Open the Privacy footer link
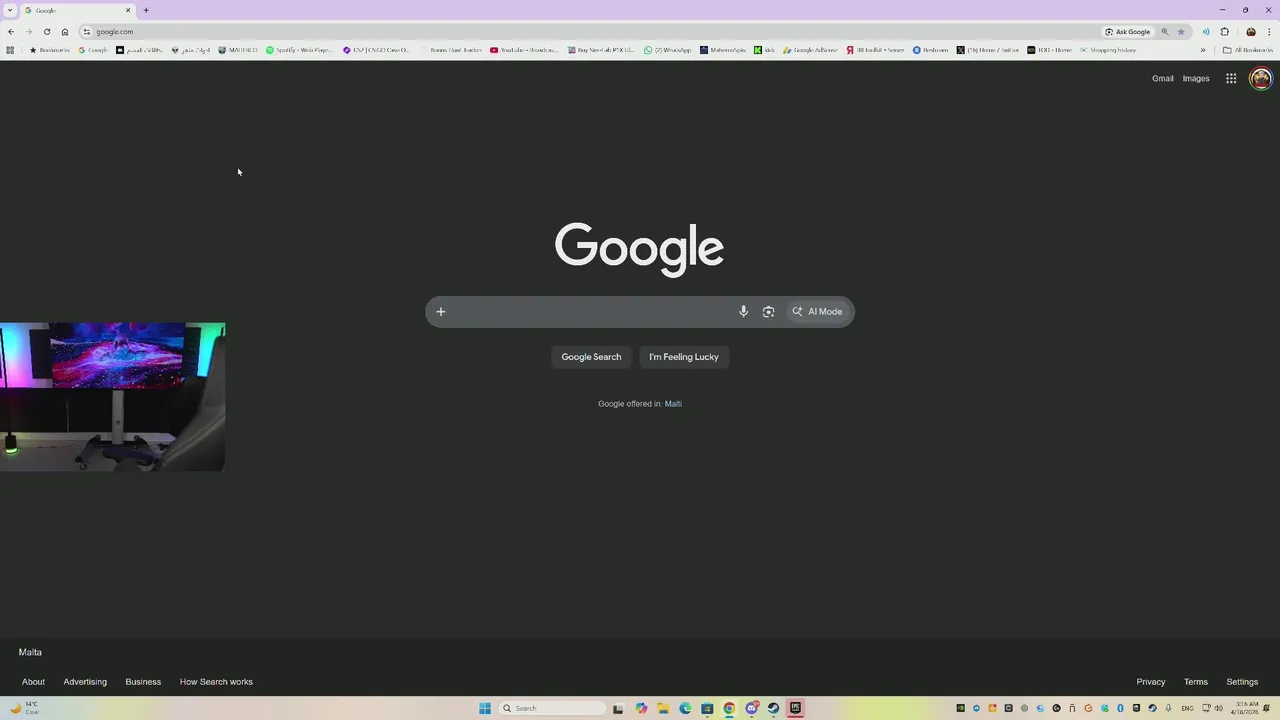Viewport: 1280px width, 720px height. click(1151, 682)
